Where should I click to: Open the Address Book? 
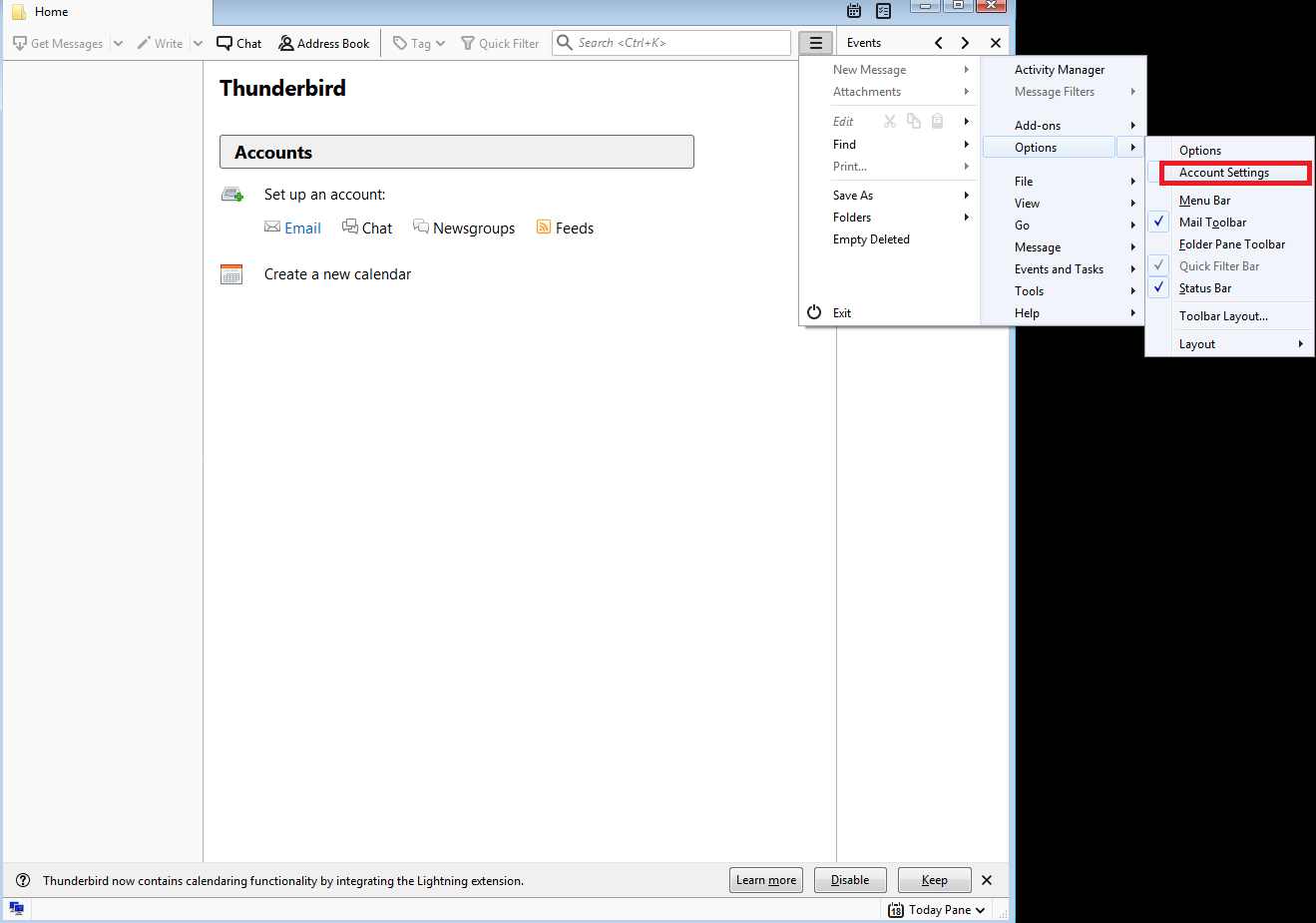tap(324, 43)
